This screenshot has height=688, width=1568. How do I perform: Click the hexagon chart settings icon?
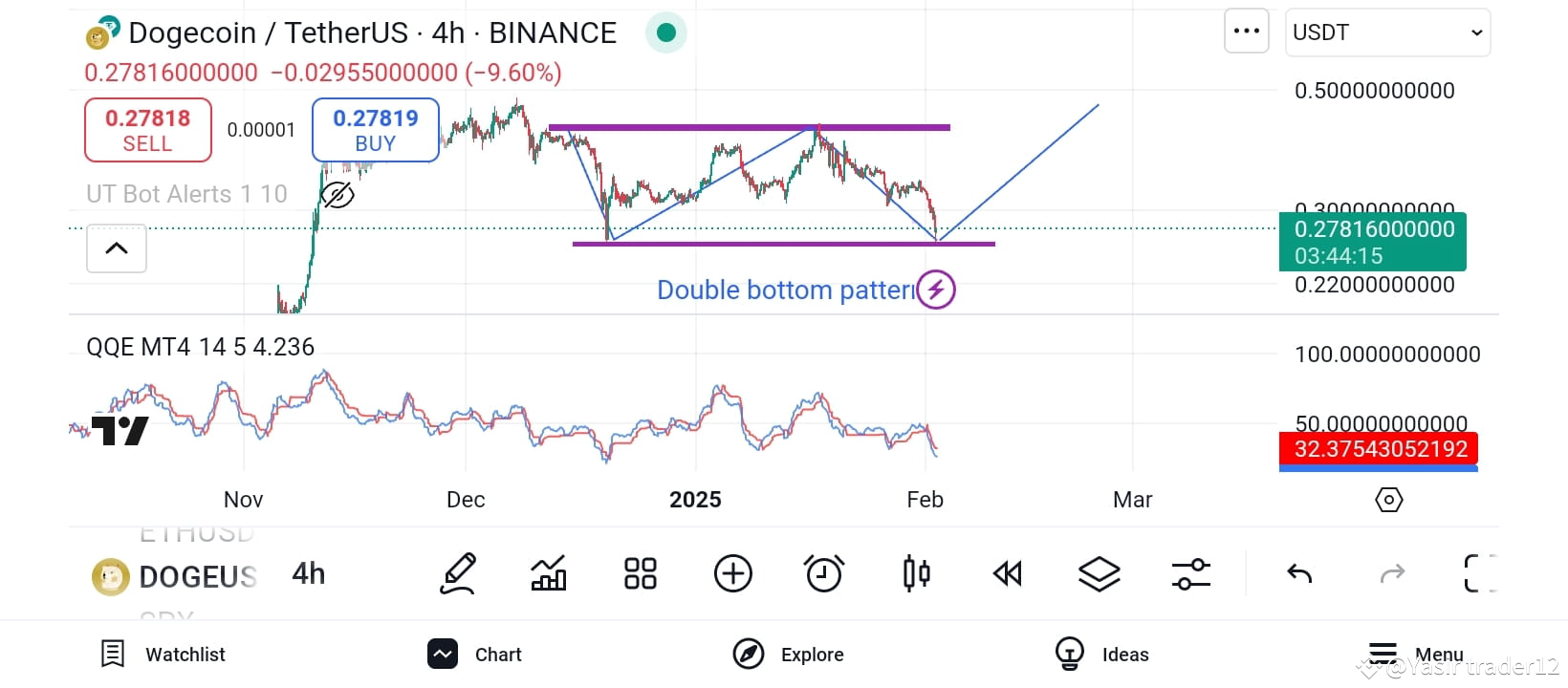point(1388,500)
